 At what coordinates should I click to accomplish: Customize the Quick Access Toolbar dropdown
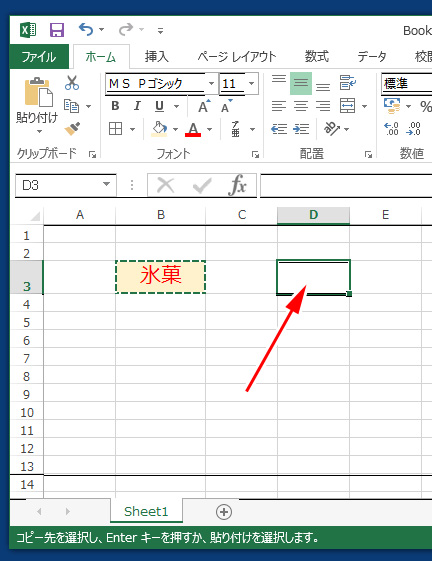(160, 31)
